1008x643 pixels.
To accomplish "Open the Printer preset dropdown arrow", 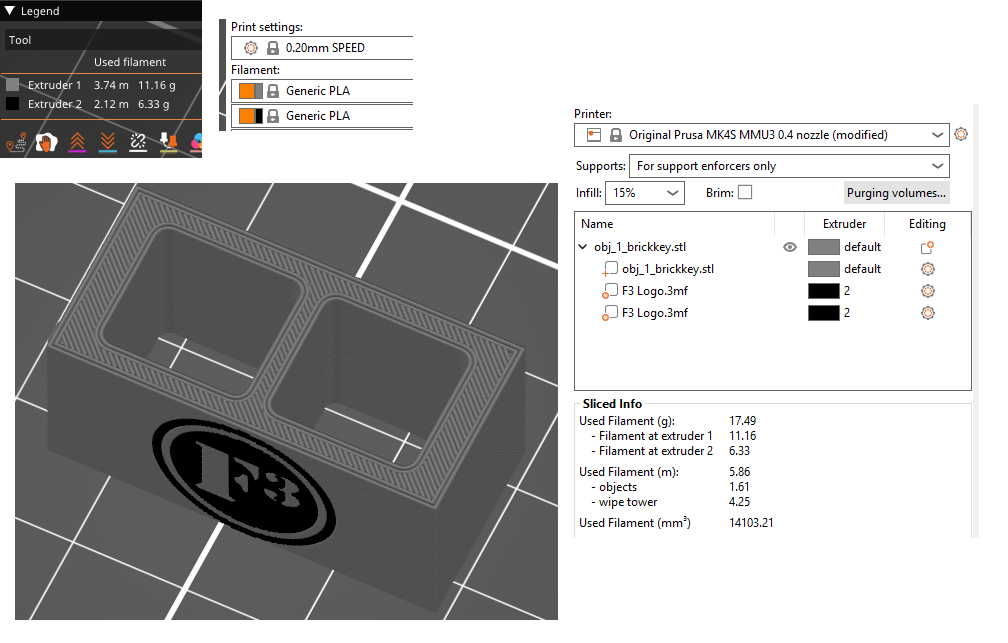I will pos(937,135).
